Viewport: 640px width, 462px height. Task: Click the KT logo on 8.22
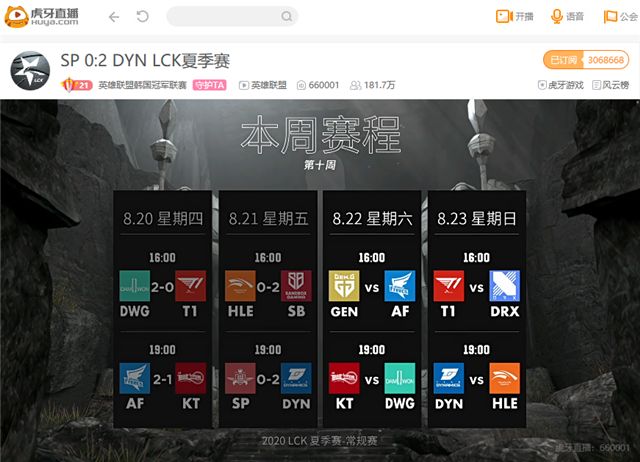(344, 378)
